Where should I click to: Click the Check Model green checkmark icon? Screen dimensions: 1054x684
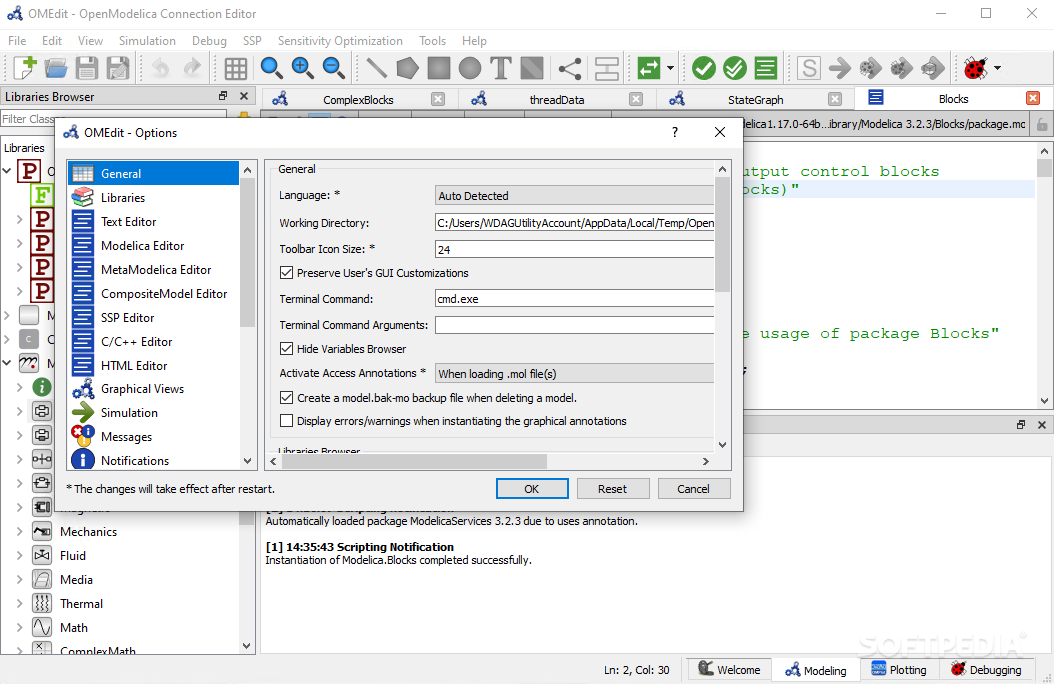click(704, 68)
